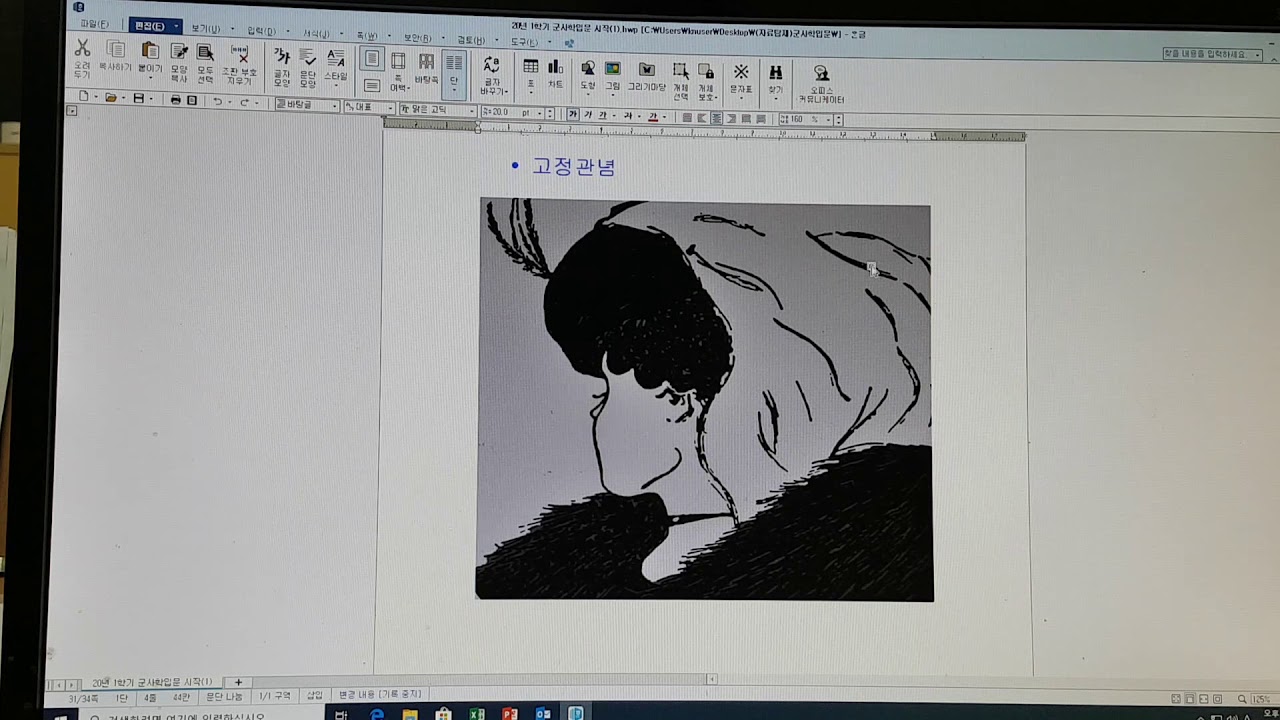This screenshot has width=1280, height=720.
Task: Click the Shapes (도형) icon
Action: pos(588,68)
